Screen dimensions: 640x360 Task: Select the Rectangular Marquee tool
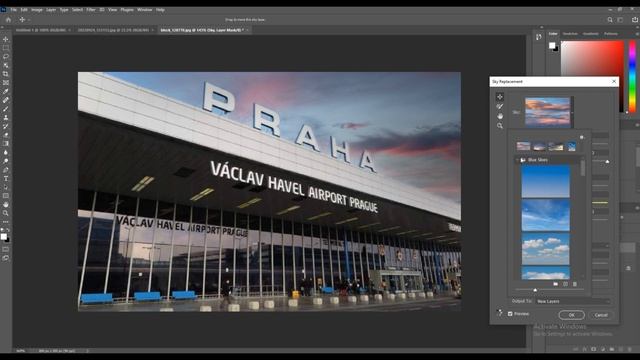coord(6,48)
